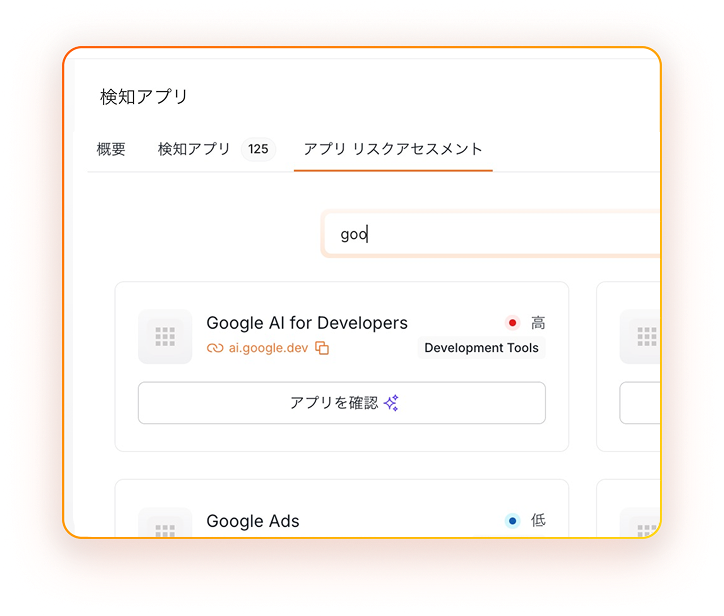Click the 高 risk label

[x=538, y=323]
